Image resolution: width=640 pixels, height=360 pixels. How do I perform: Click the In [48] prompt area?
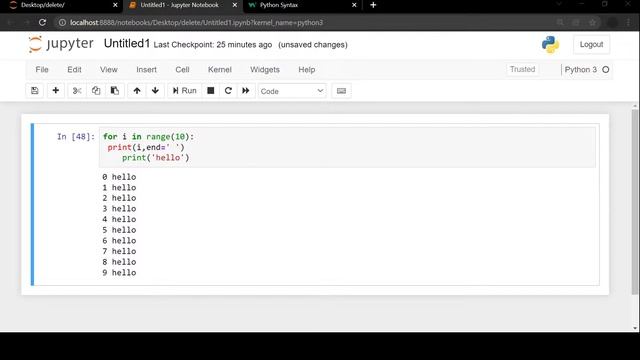76,137
